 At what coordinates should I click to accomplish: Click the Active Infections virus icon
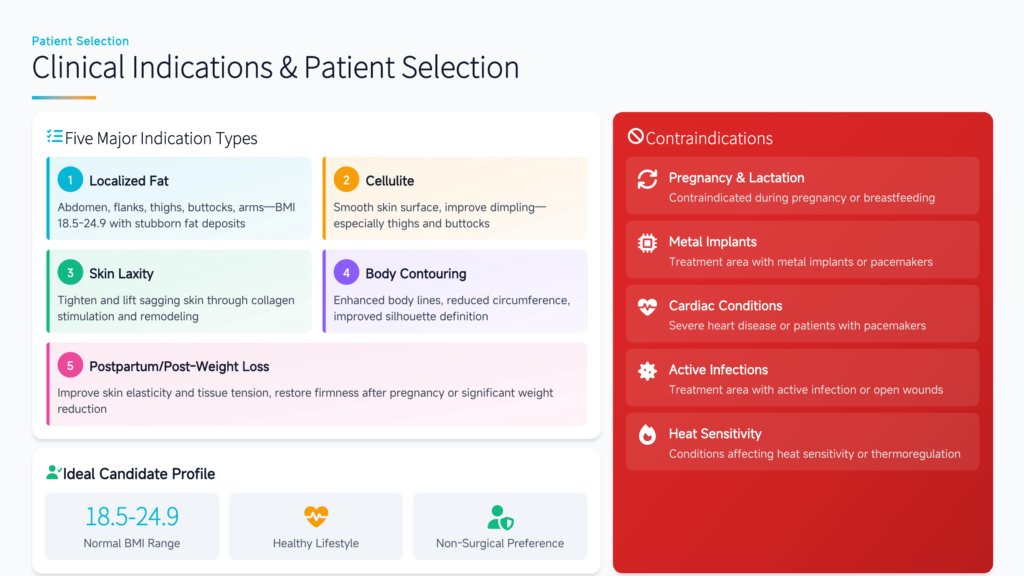(647, 371)
